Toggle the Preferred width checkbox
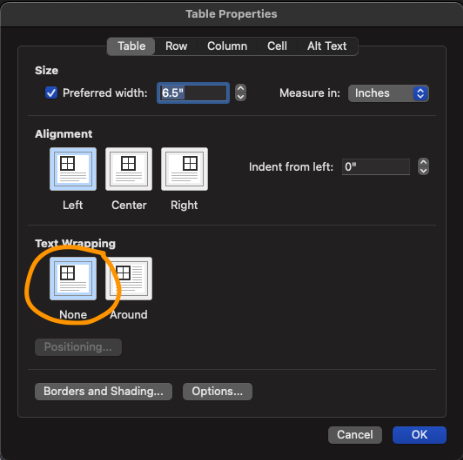This screenshot has width=463, height=460. (51, 93)
